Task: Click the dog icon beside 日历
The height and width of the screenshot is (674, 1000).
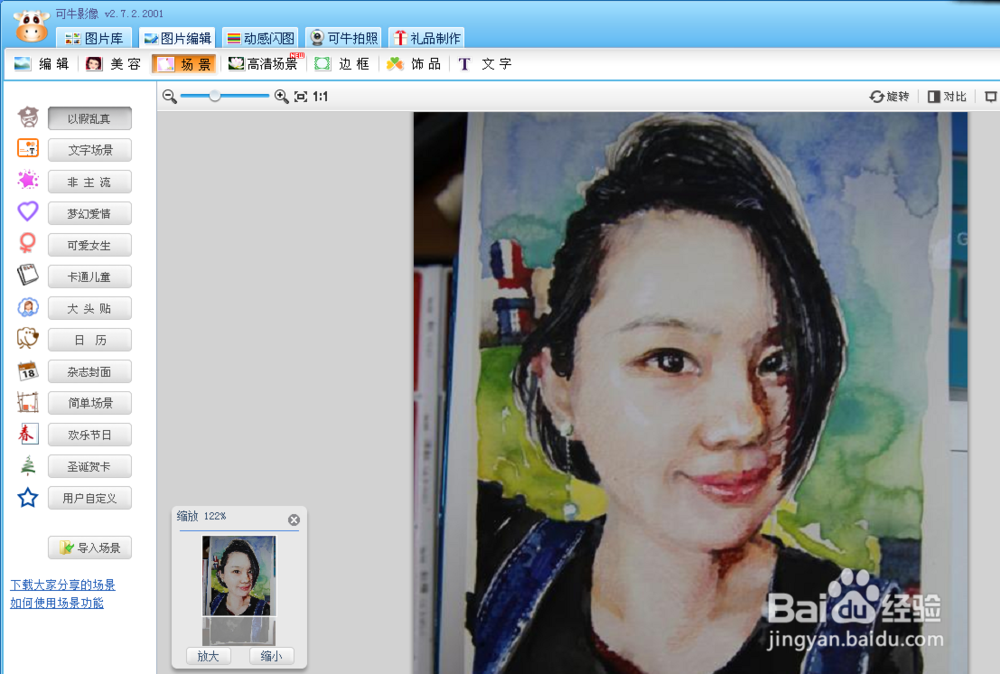Action: 27,338
